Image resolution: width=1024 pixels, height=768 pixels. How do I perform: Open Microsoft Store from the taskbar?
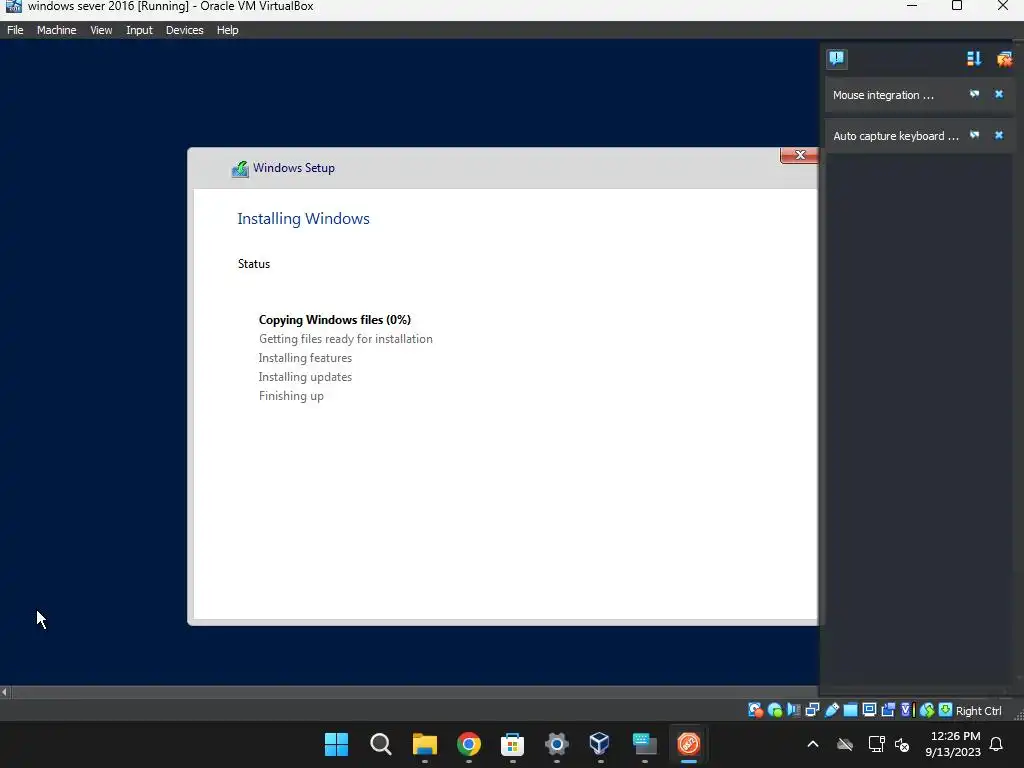pyautogui.click(x=513, y=744)
